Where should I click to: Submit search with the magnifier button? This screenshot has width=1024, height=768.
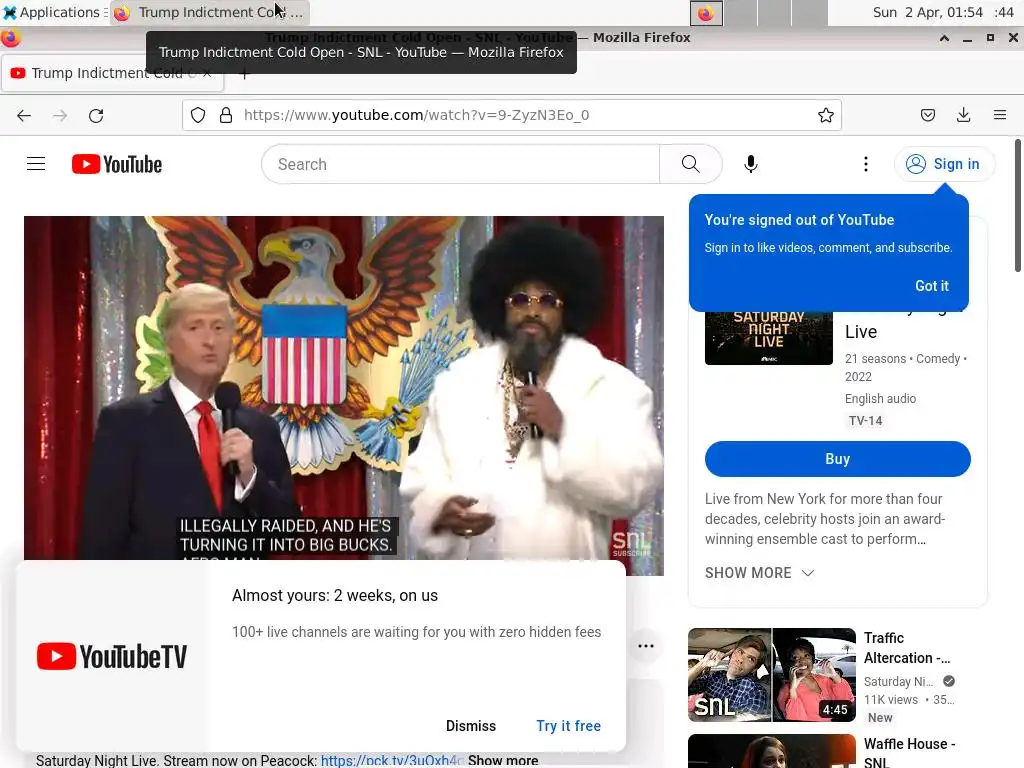pyautogui.click(x=690, y=164)
